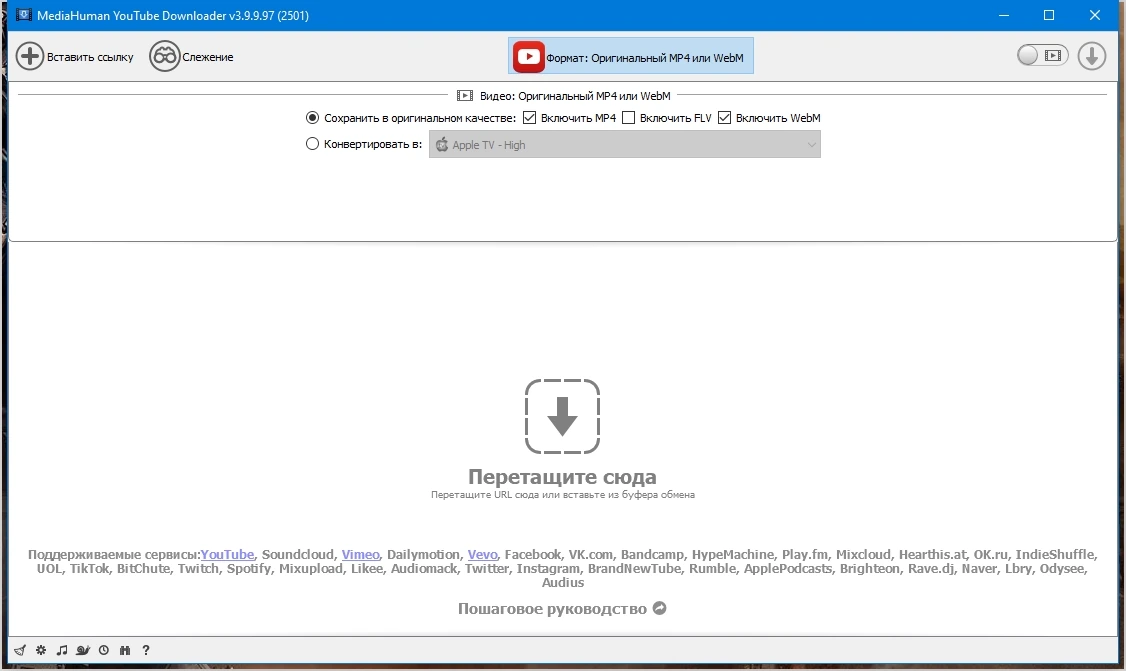Click the plus icon to paste link

point(30,56)
